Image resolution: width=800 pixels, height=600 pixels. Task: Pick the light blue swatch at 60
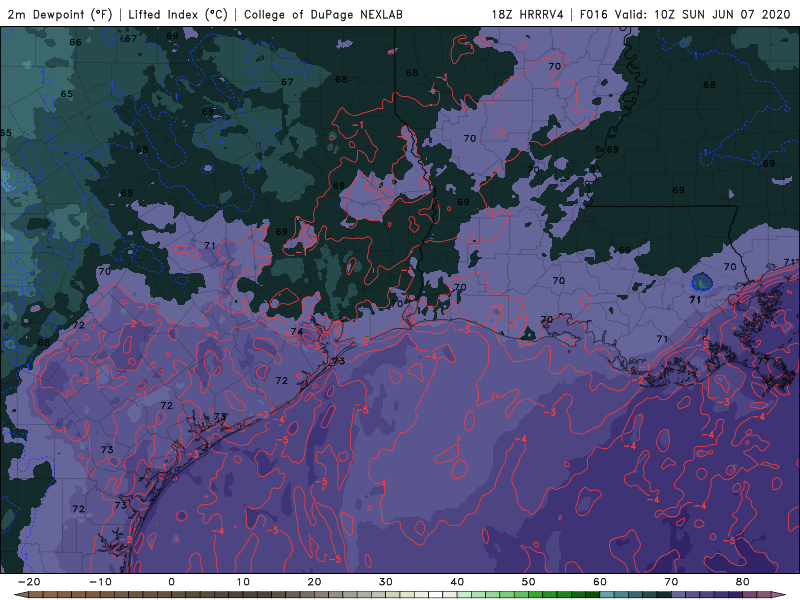pos(607,595)
